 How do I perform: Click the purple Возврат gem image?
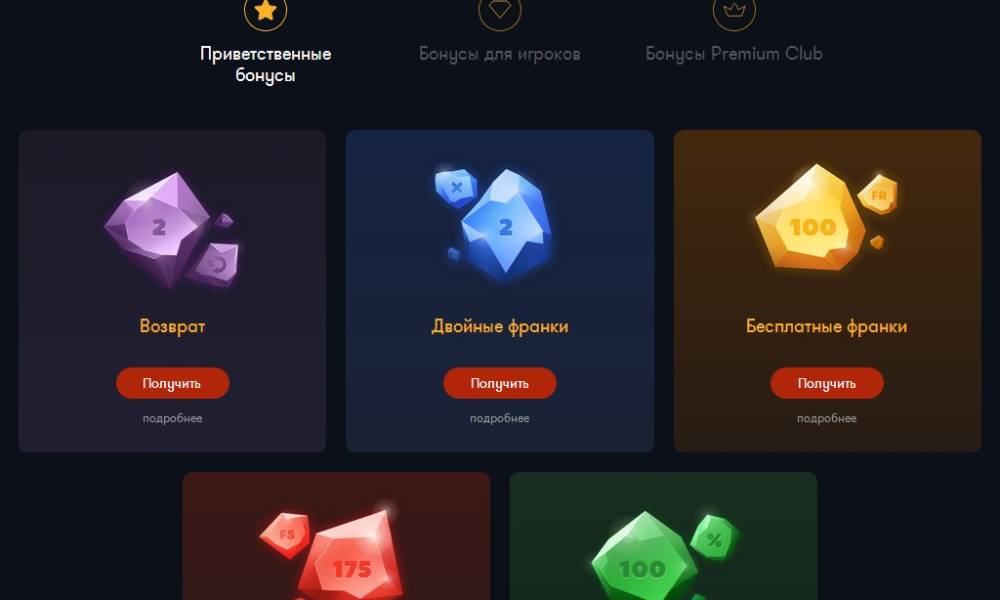click(x=172, y=230)
